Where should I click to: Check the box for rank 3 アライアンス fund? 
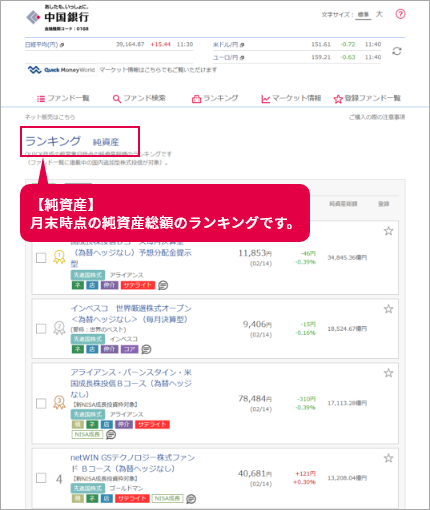[x=41, y=403]
